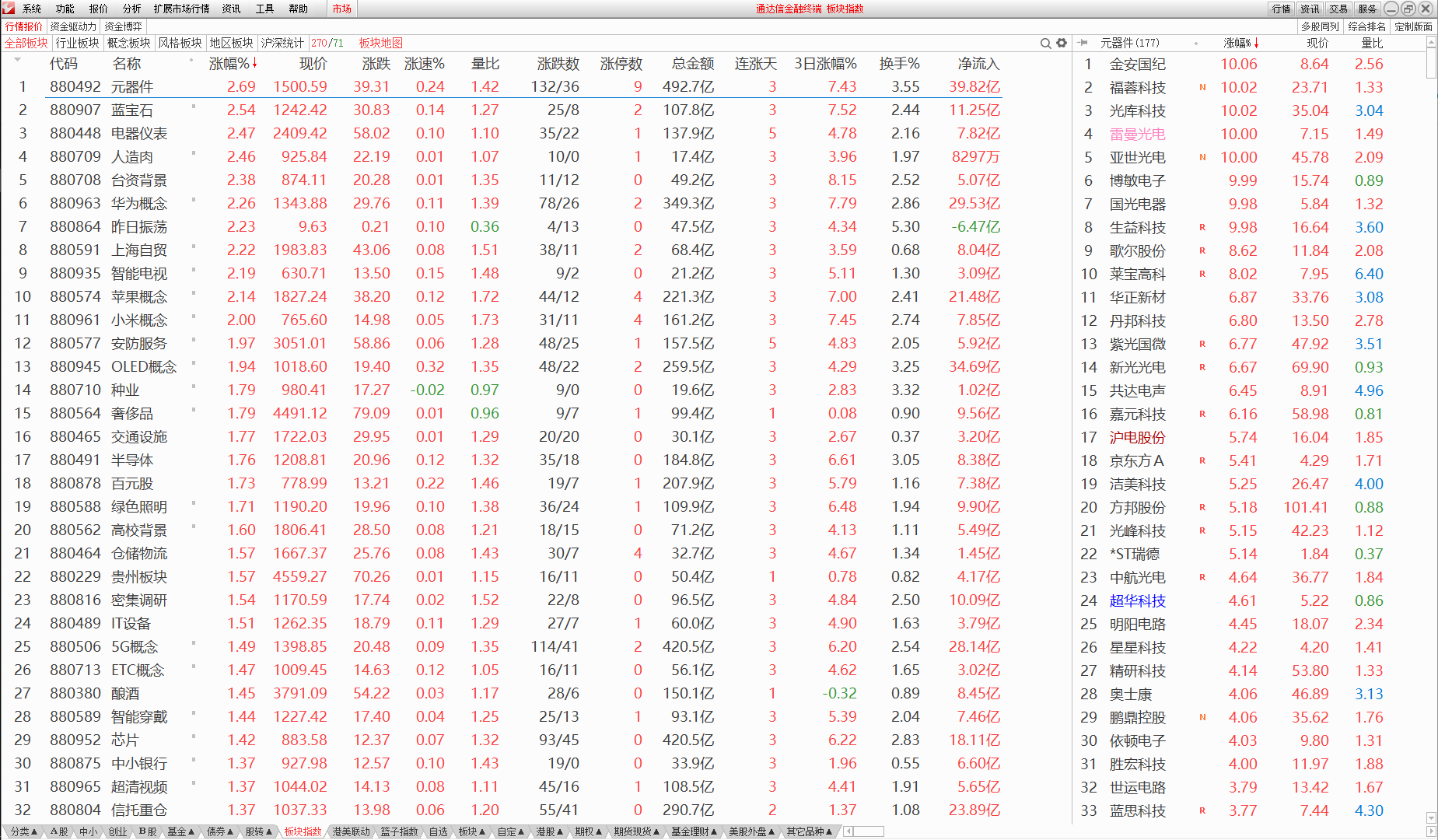Expand the 美股外盘▲ bottom tab
This screenshot has width=1438, height=840.
pos(753,831)
